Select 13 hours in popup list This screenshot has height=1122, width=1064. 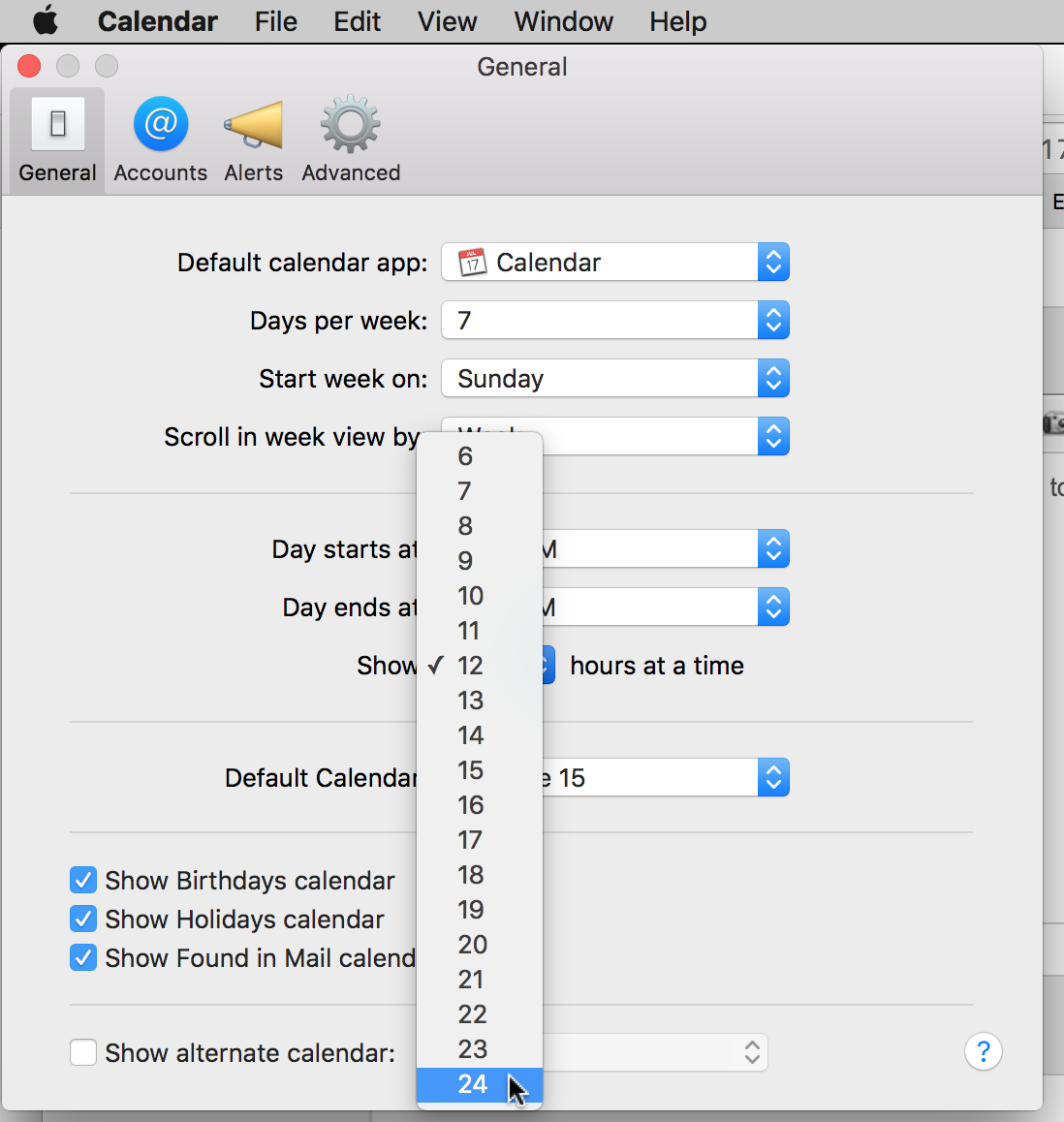tap(480, 700)
